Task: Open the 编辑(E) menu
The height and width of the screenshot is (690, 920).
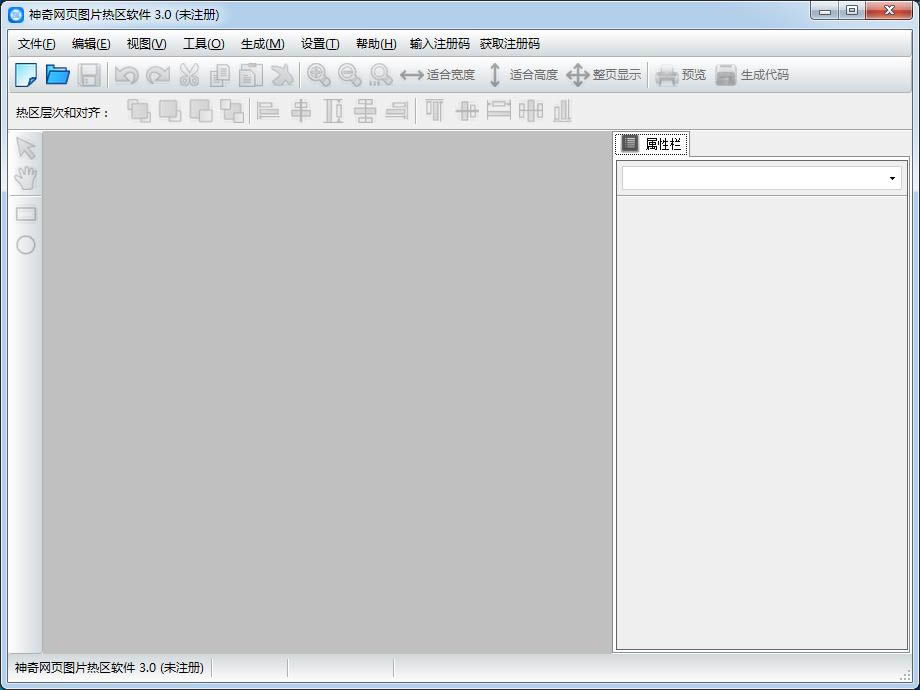Action: (91, 44)
